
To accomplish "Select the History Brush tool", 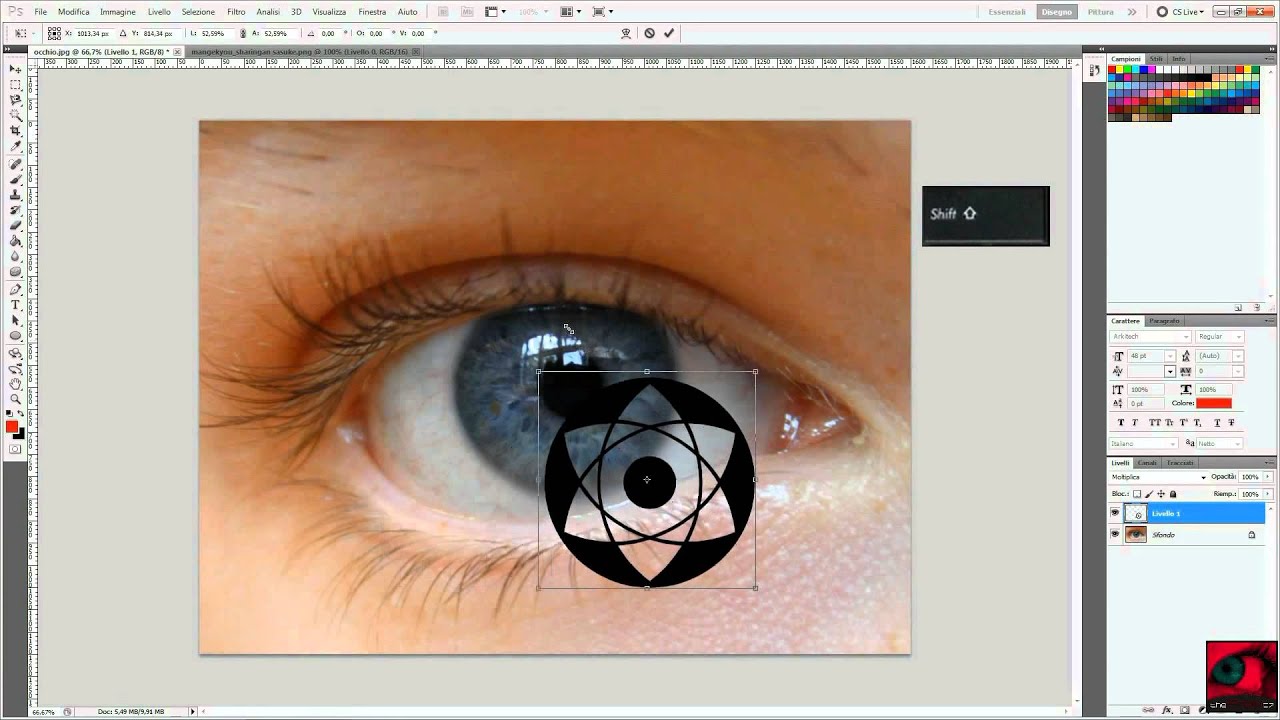I will [15, 210].
